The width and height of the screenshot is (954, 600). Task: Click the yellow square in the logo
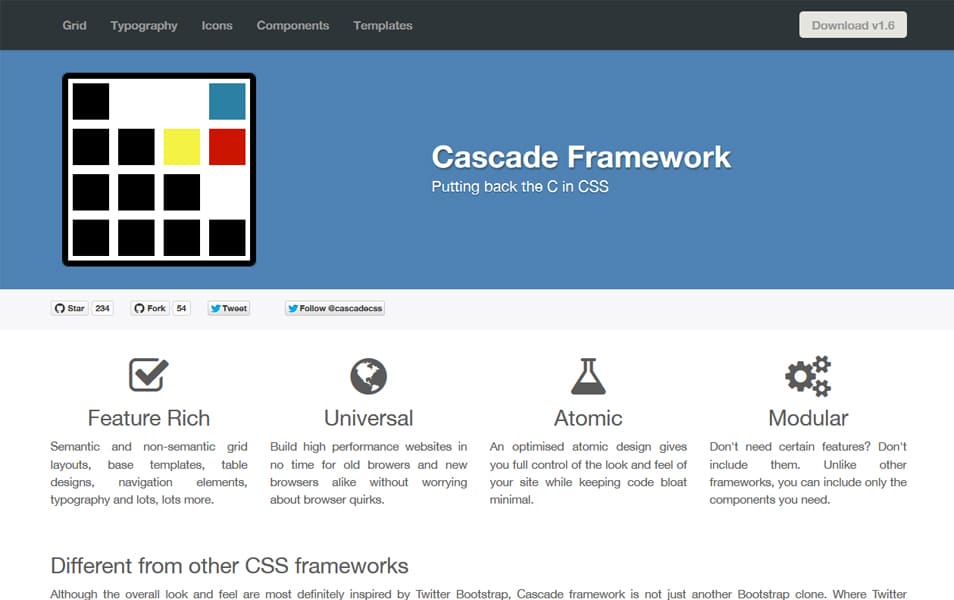pos(181,147)
